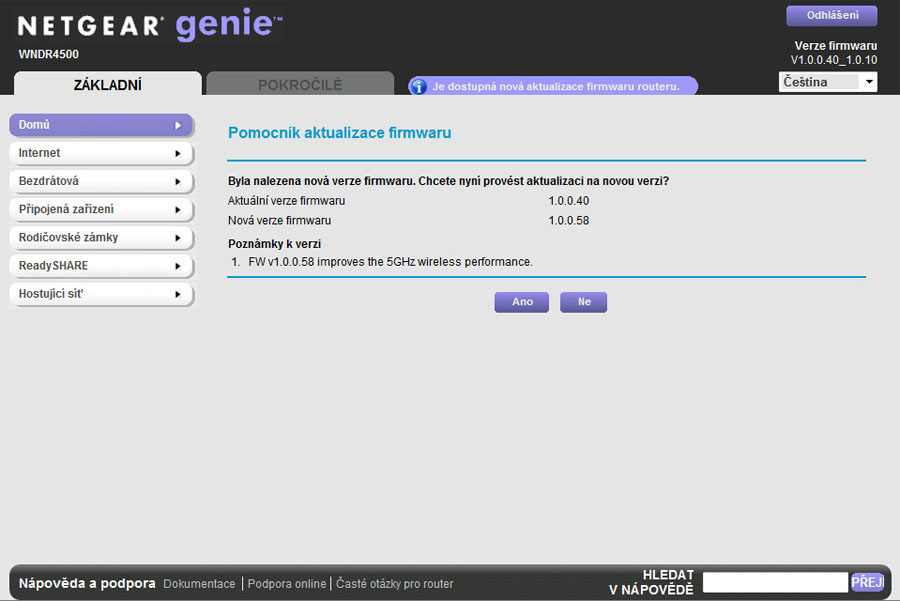The width and height of the screenshot is (900, 601).
Task: Click the new firmware version 1.0.0.58
Action: point(569,220)
